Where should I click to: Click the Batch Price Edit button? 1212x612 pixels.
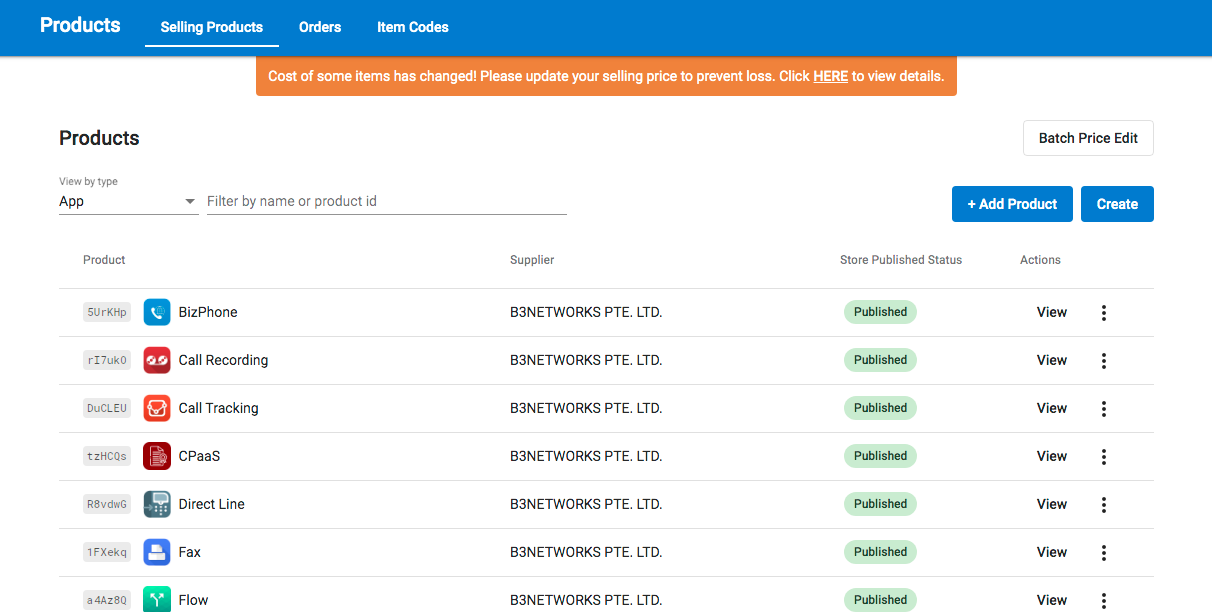[1088, 138]
